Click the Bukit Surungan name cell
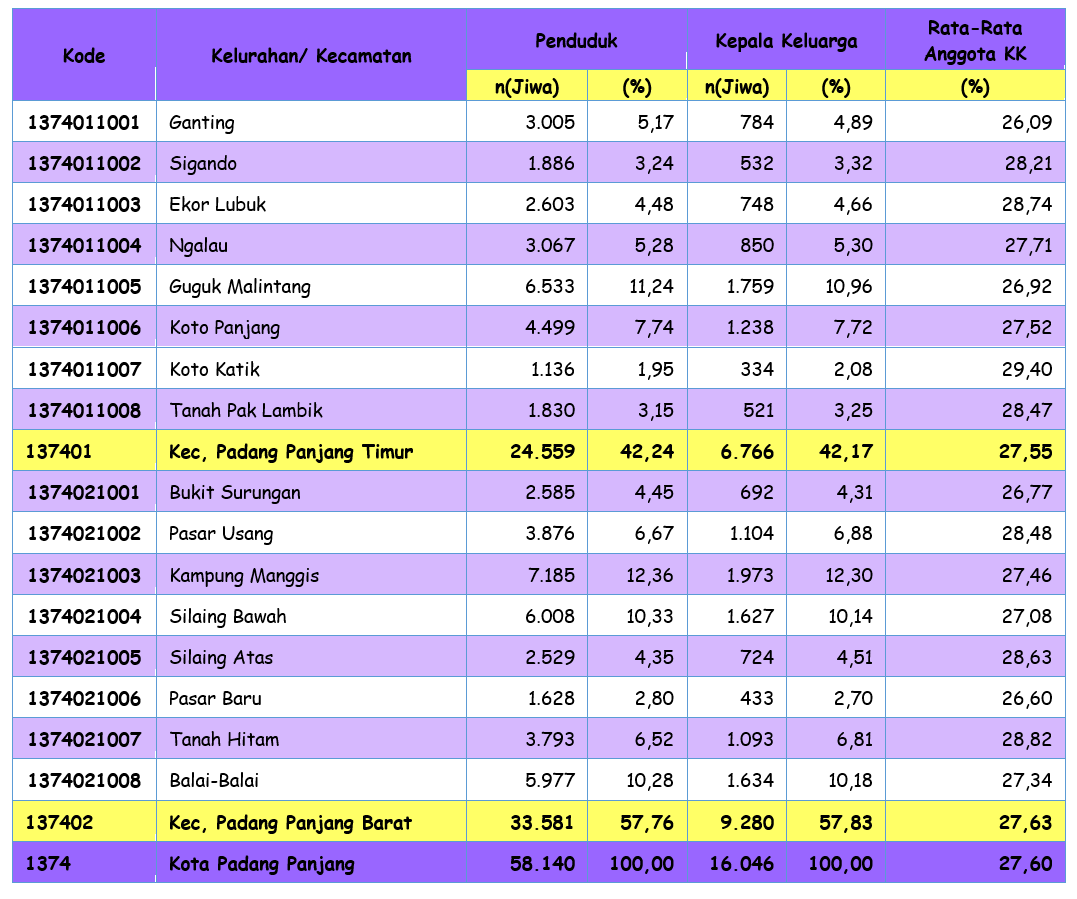Viewport: 1077px width, 899px height. tap(235, 493)
